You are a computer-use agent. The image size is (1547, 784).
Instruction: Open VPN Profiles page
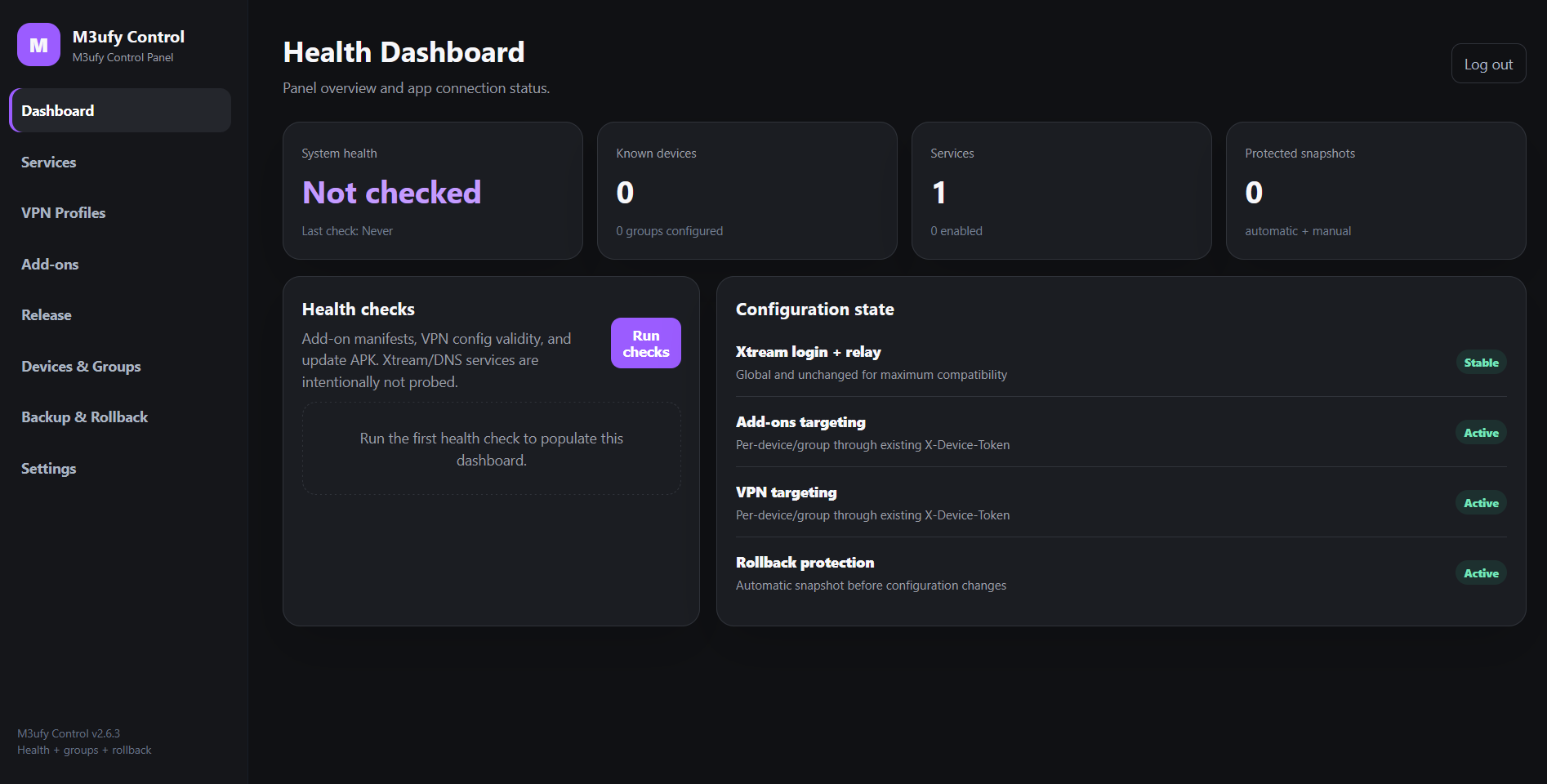coord(120,213)
